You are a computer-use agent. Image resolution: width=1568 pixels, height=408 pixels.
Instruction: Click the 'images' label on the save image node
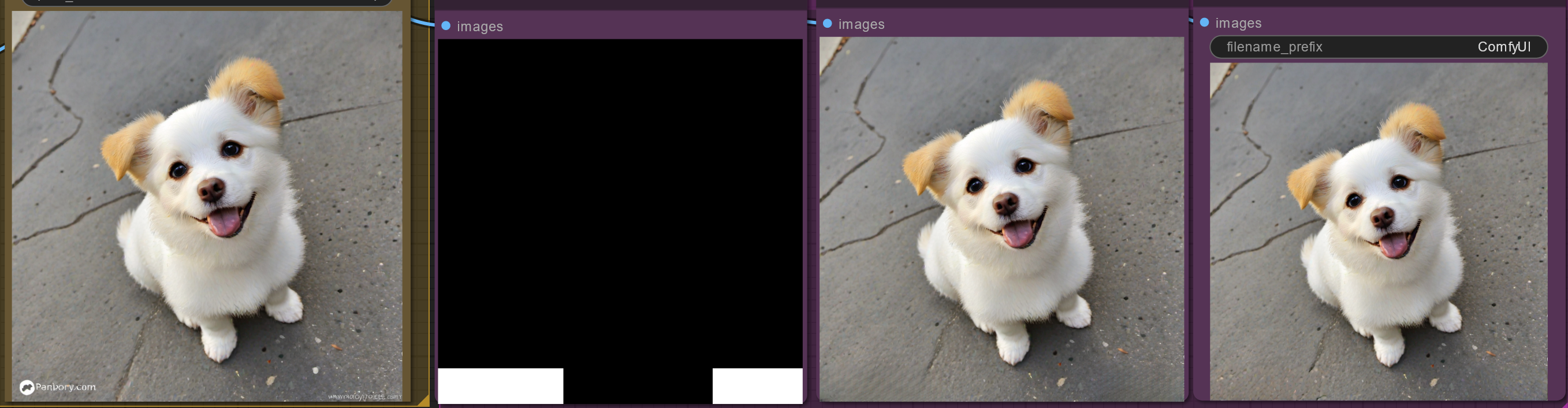click(x=1238, y=23)
